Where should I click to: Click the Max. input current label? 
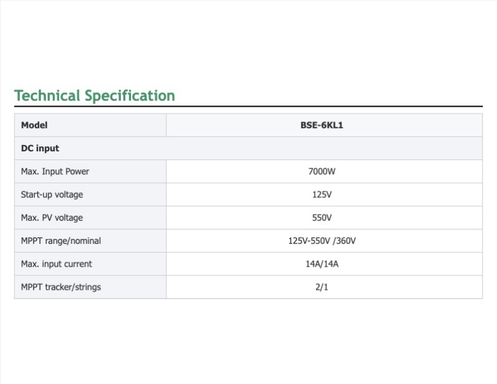click(56, 264)
